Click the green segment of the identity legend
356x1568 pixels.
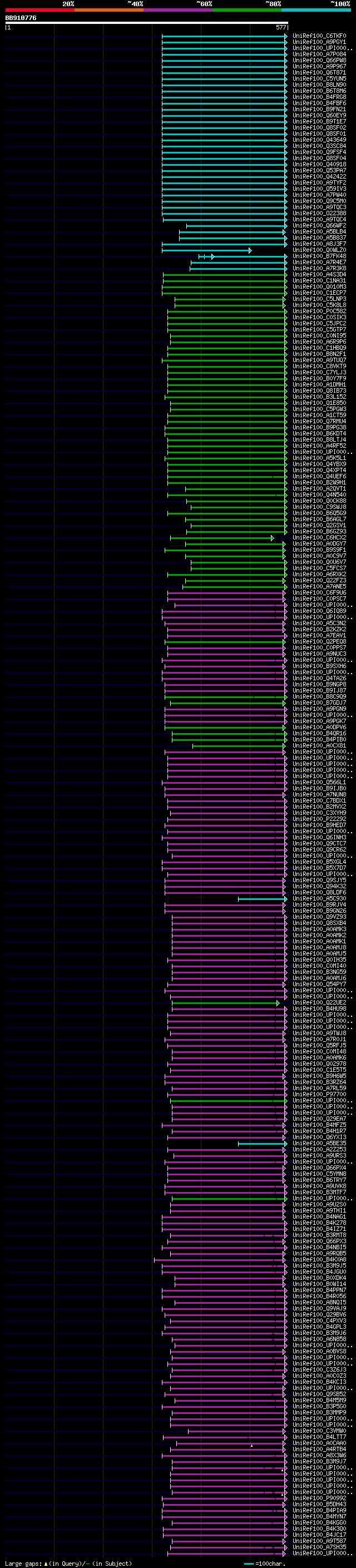(247, 10)
